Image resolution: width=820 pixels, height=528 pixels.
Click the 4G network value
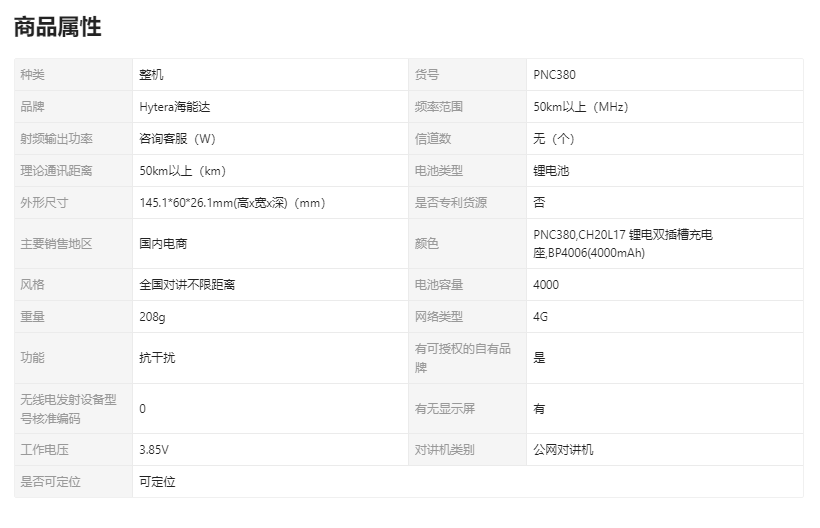(540, 316)
